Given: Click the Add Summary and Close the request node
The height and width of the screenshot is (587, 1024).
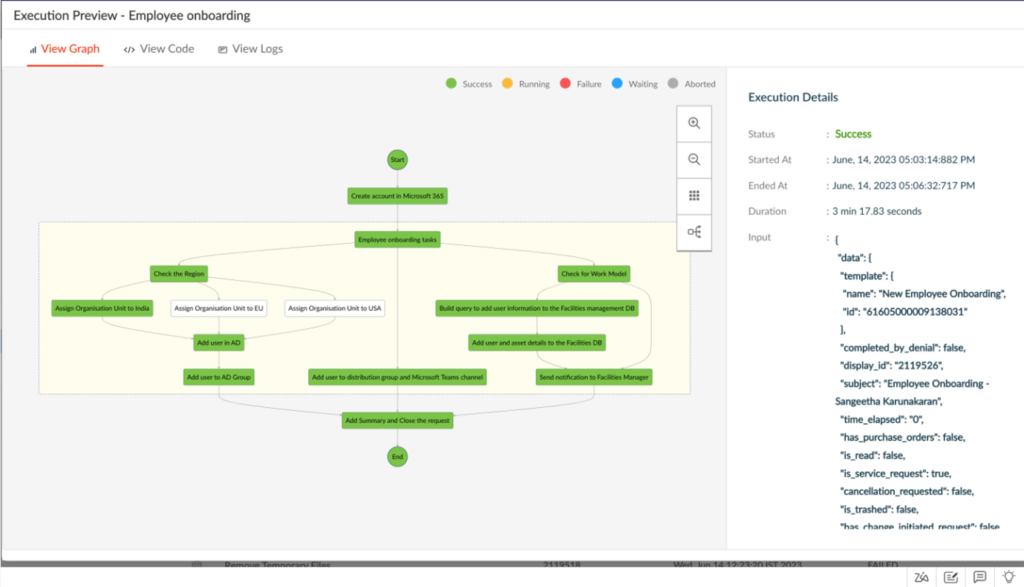Looking at the screenshot, I should click(397, 420).
